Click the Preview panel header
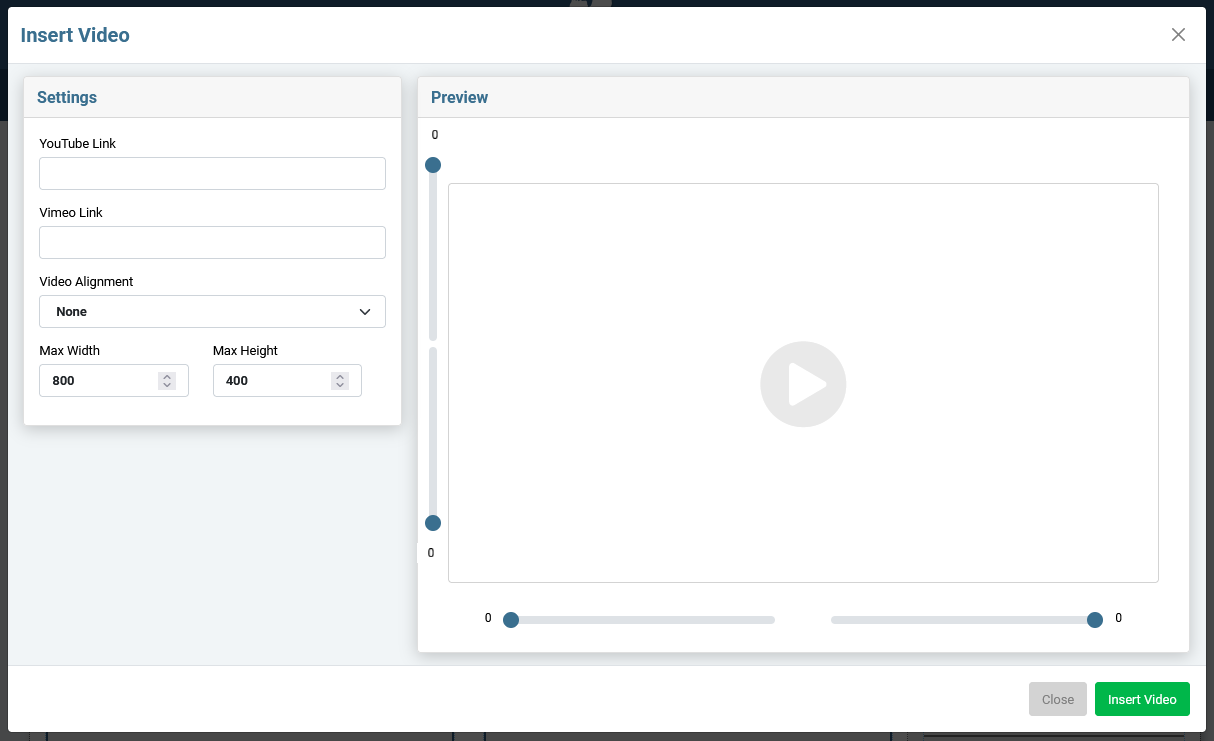The image size is (1214, 741). [803, 97]
